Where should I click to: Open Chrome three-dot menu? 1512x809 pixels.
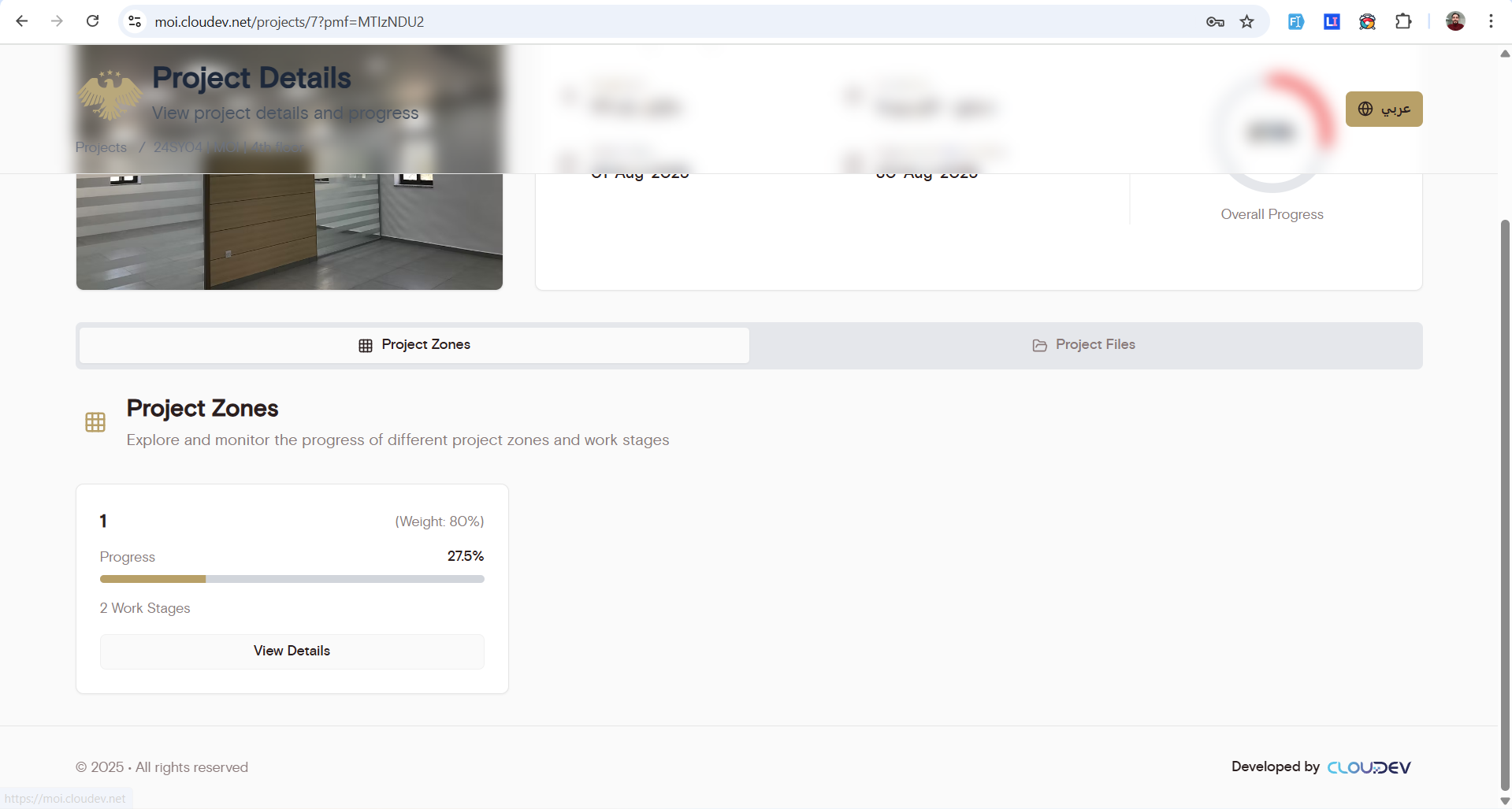(1491, 21)
